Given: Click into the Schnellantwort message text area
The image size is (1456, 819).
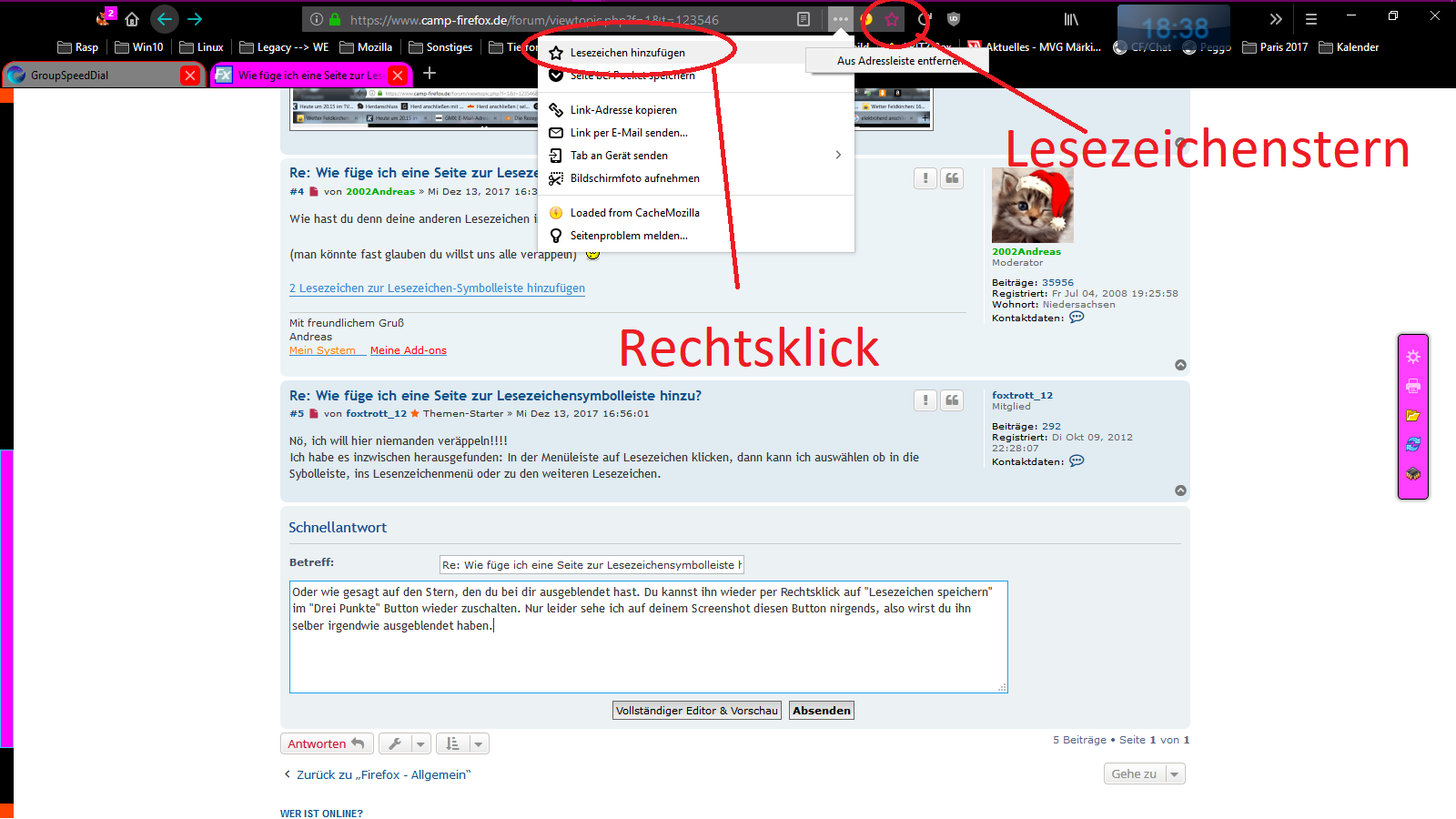Looking at the screenshot, I should pos(649,637).
